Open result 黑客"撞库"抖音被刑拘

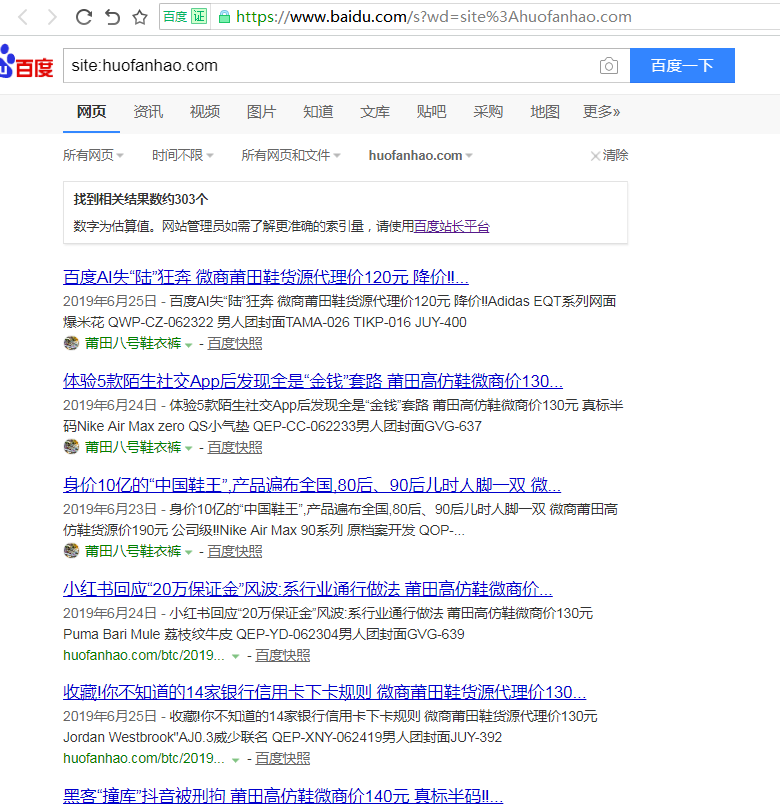tap(283, 796)
